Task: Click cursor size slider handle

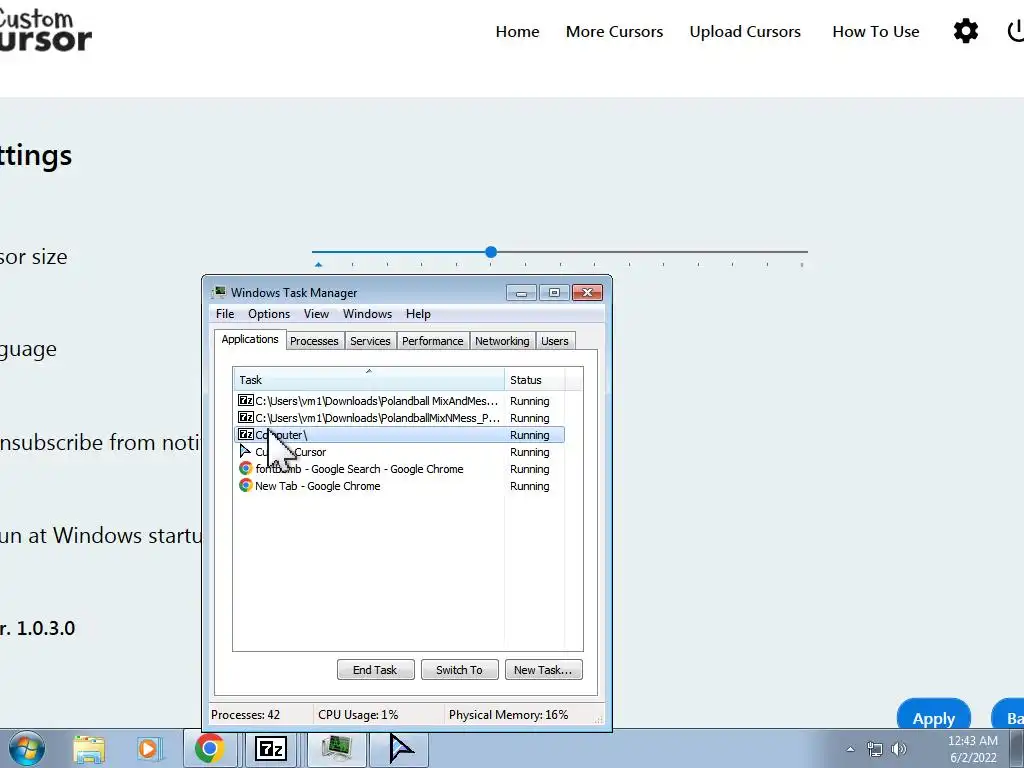Action: (x=491, y=251)
